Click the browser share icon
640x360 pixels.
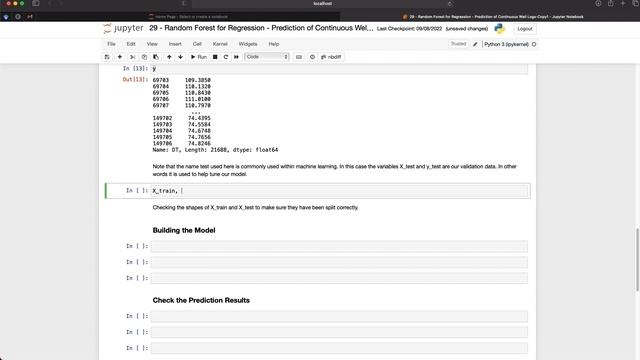tap(610, 3)
